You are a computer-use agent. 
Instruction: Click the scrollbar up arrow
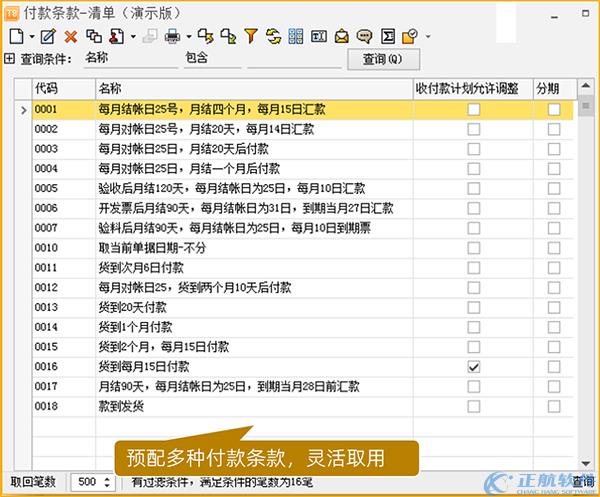585,86
